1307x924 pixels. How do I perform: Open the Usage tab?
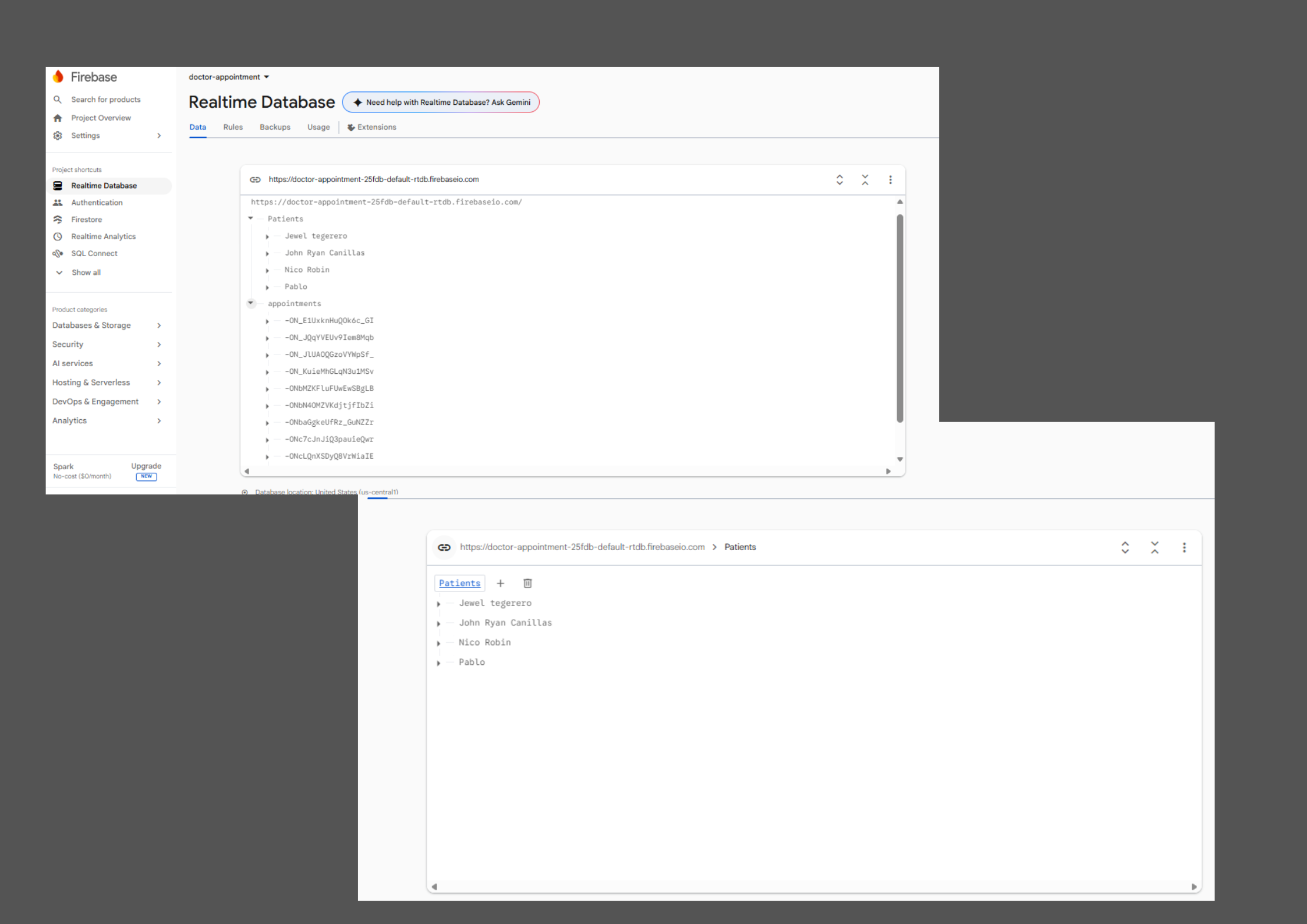(x=318, y=128)
